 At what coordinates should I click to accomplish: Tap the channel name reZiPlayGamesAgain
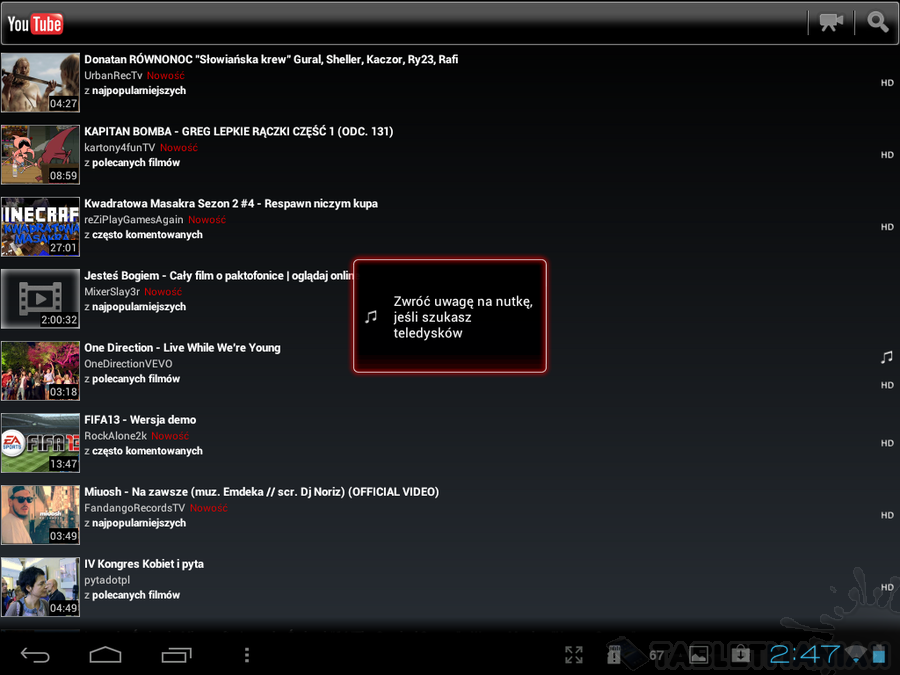click(134, 220)
